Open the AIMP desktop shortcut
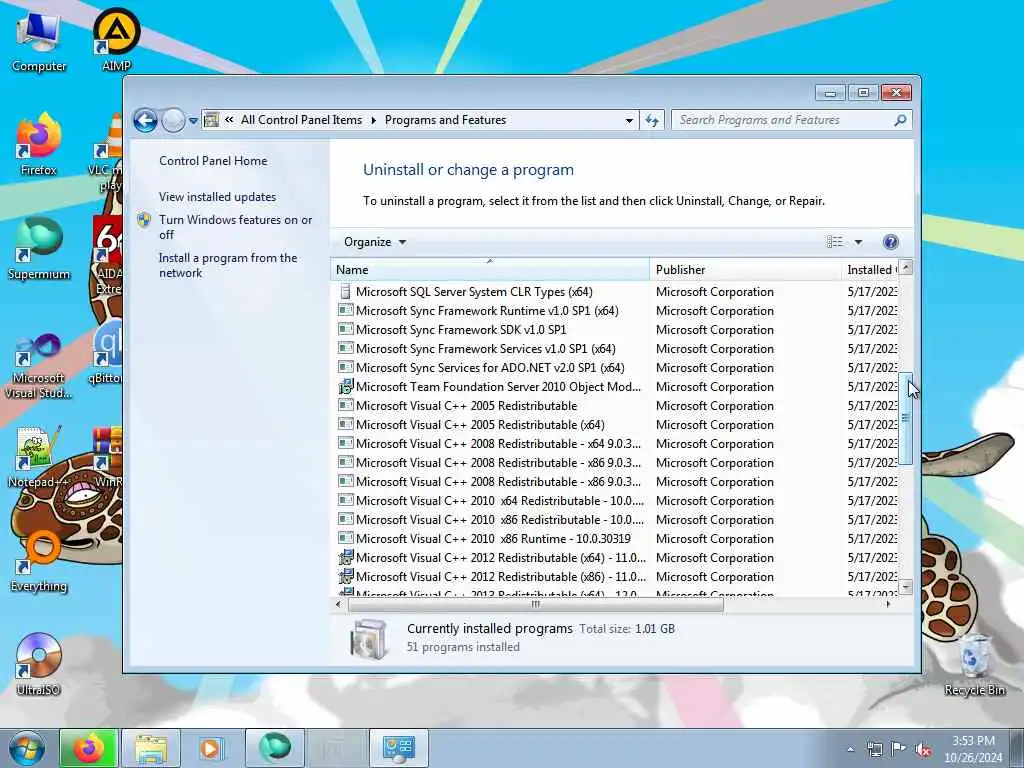This screenshot has width=1024, height=768. point(116,40)
